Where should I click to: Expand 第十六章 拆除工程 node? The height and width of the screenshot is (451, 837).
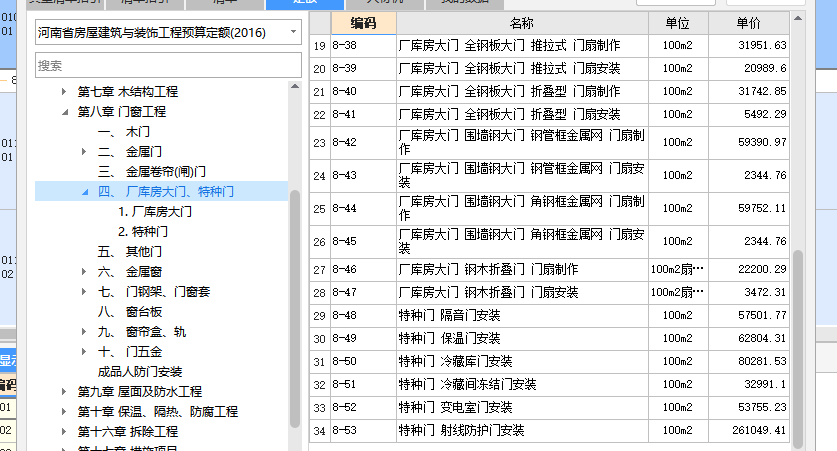[x=64, y=432]
